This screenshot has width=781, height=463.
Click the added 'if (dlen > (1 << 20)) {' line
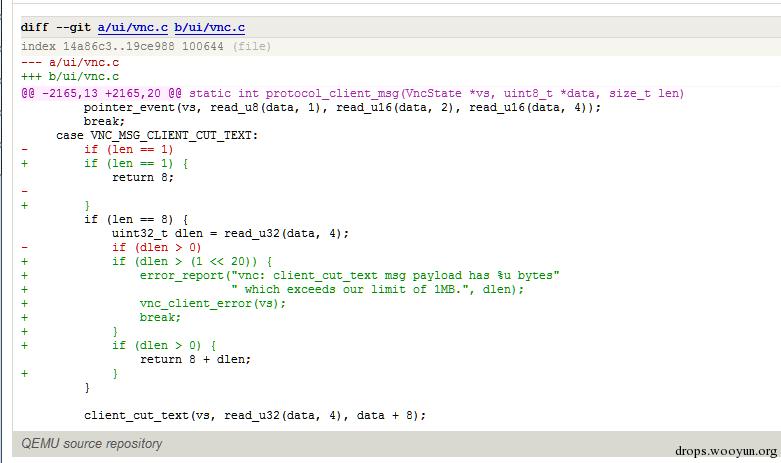click(x=192, y=261)
